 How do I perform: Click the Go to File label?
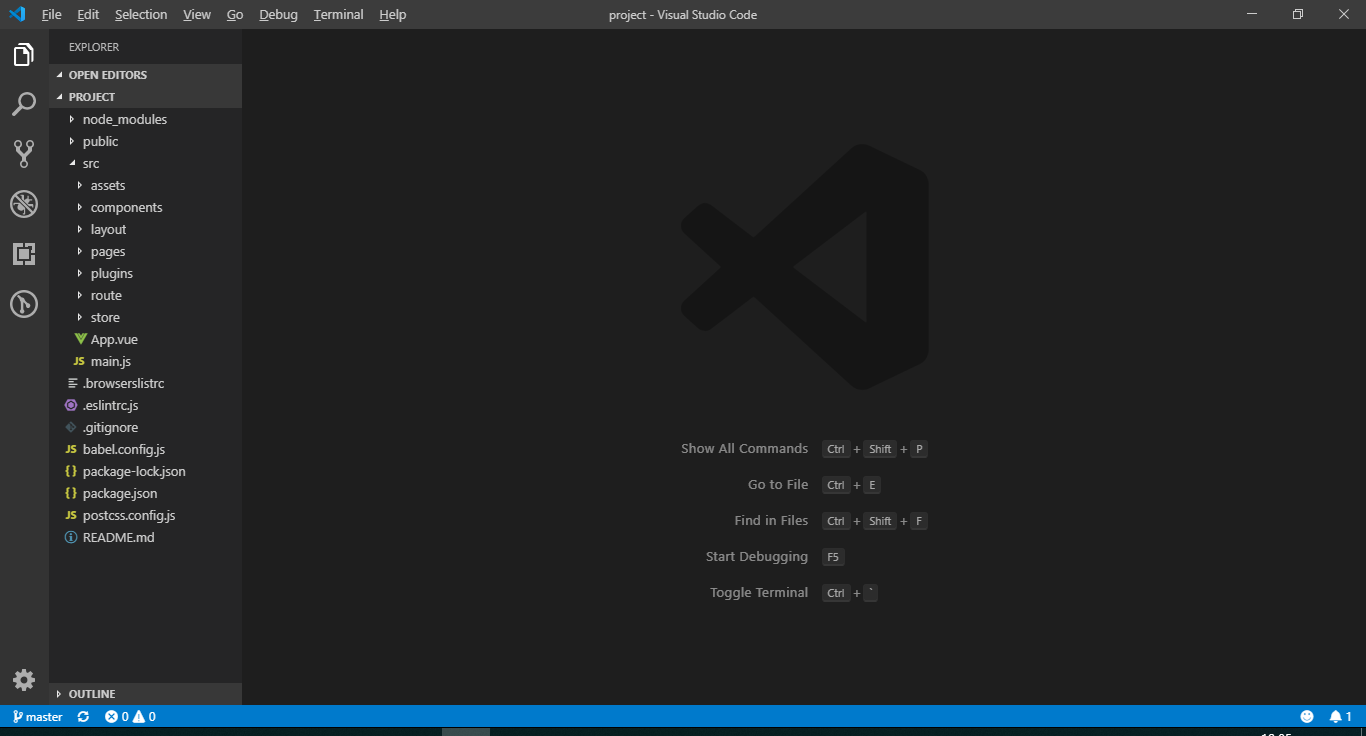pos(778,485)
